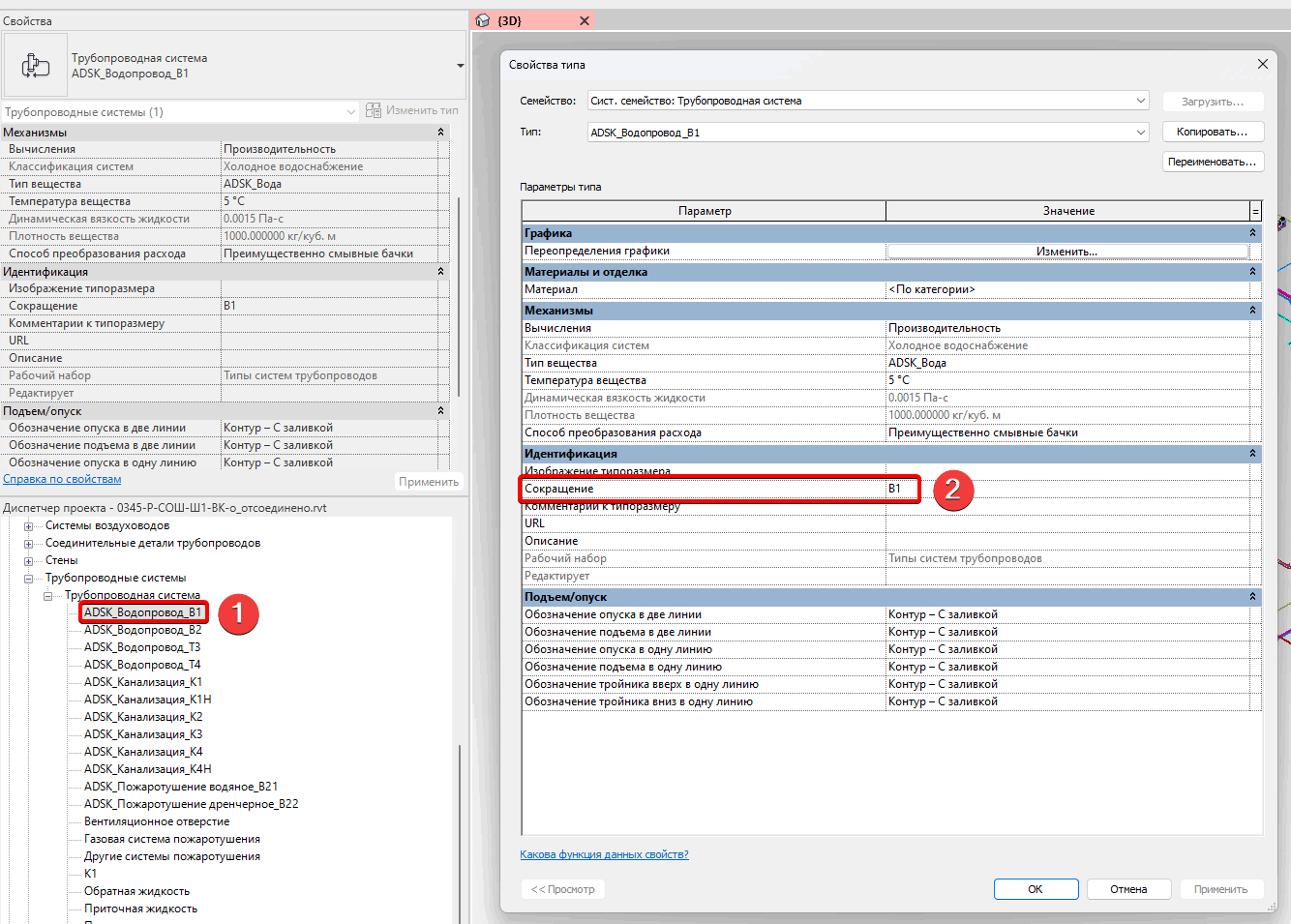The image size is (1291, 924).
Task: Select Газовая система пожаротушения in the tree
Action: 172,839
